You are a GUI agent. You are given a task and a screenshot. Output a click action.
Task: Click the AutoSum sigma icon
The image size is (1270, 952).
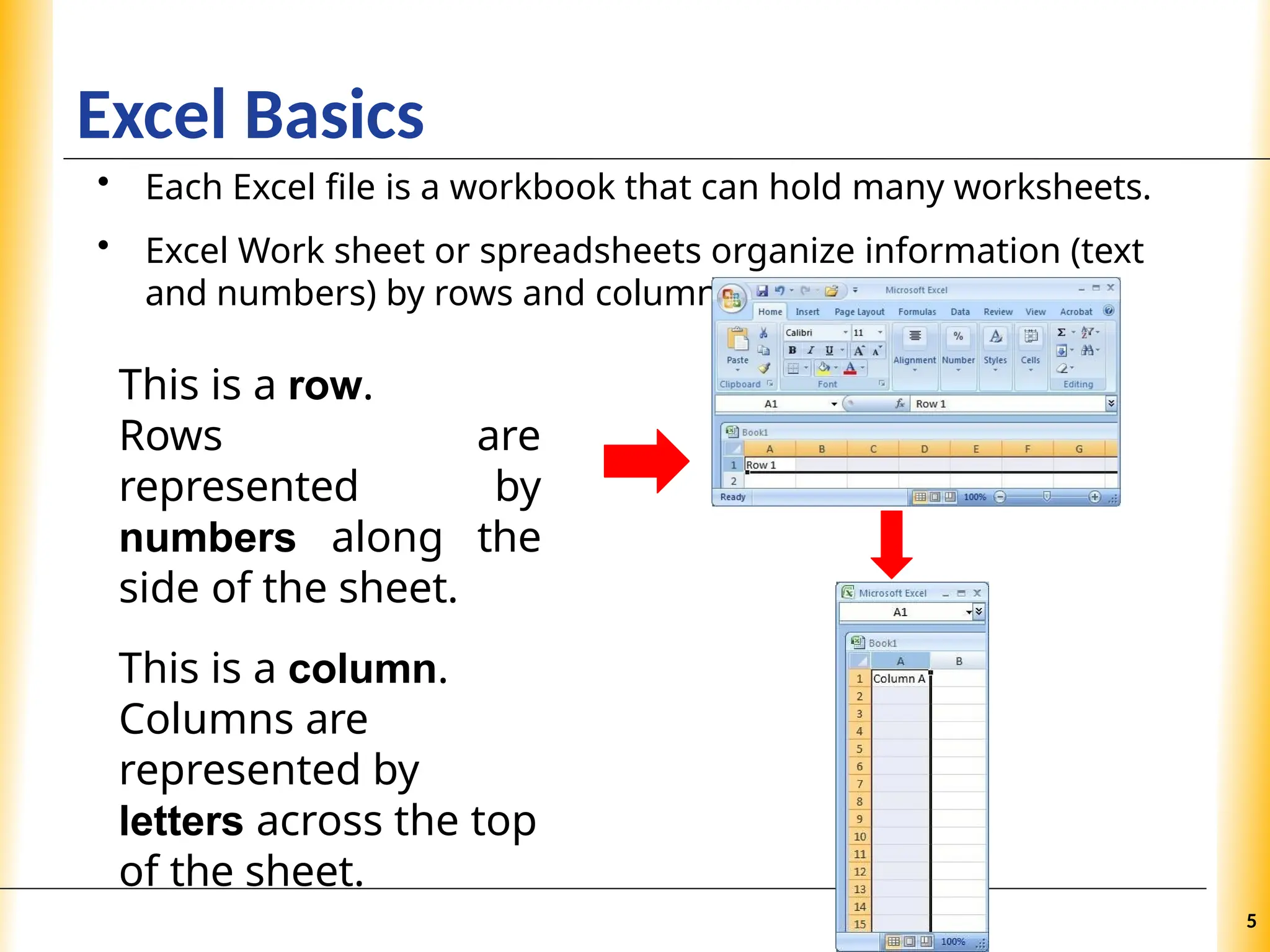tap(1062, 333)
